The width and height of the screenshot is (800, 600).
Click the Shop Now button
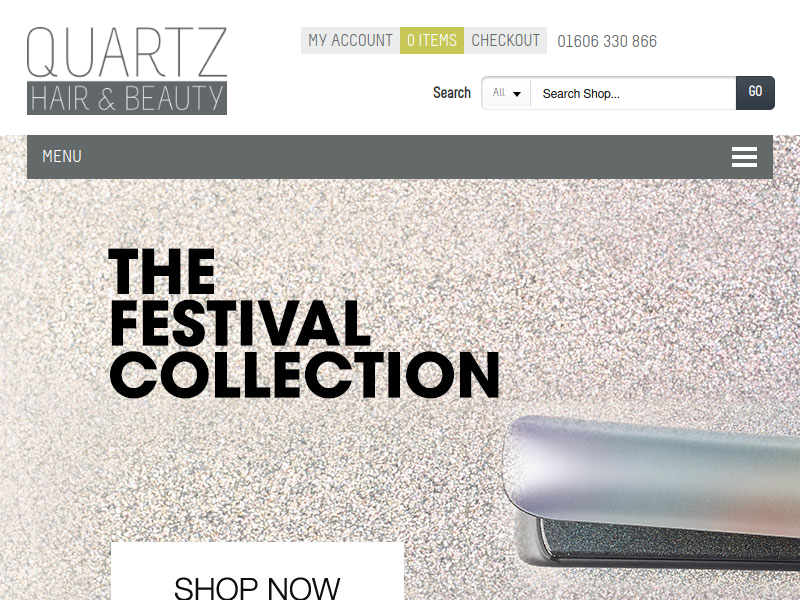[257, 571]
